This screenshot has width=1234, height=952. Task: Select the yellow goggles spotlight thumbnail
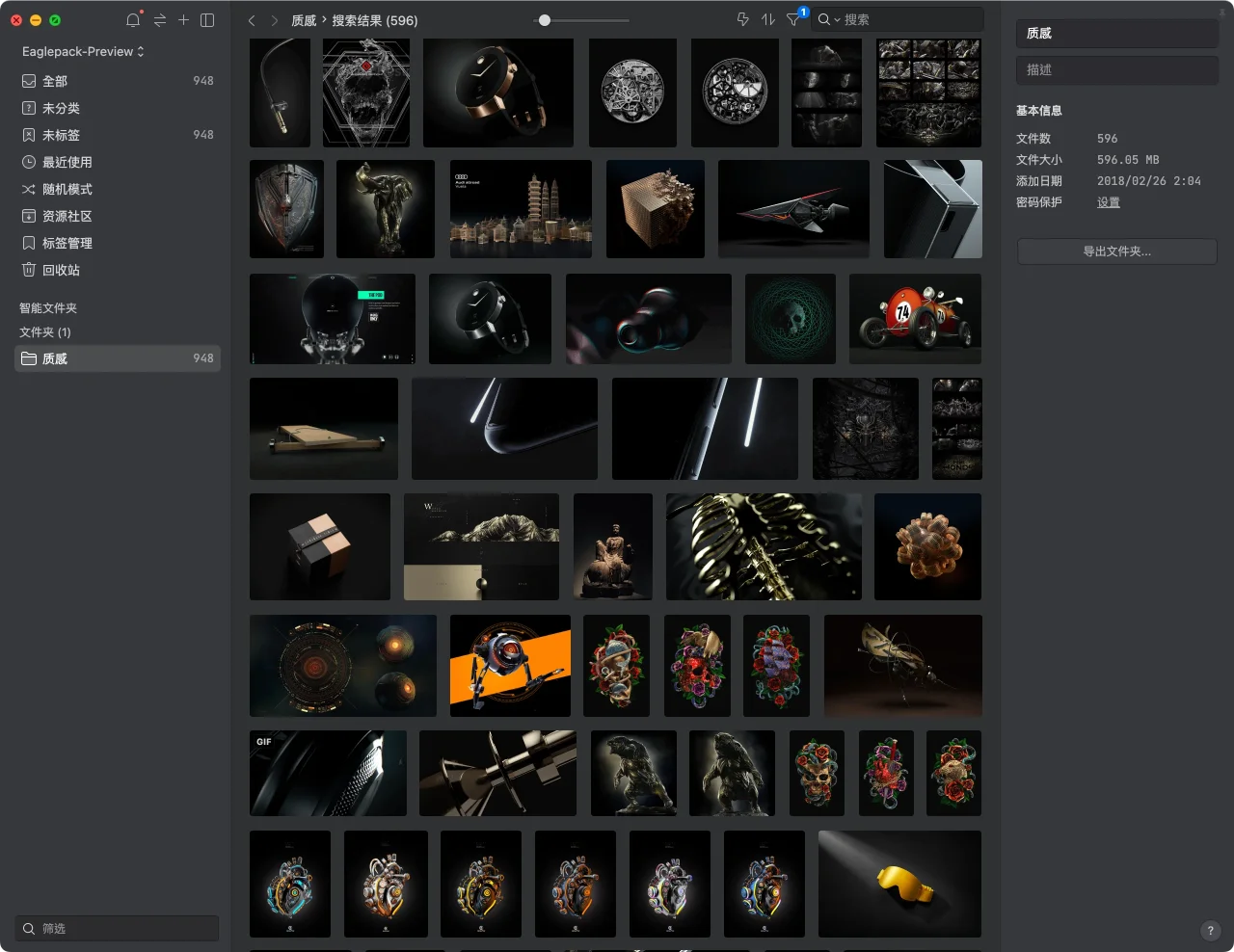[899, 884]
